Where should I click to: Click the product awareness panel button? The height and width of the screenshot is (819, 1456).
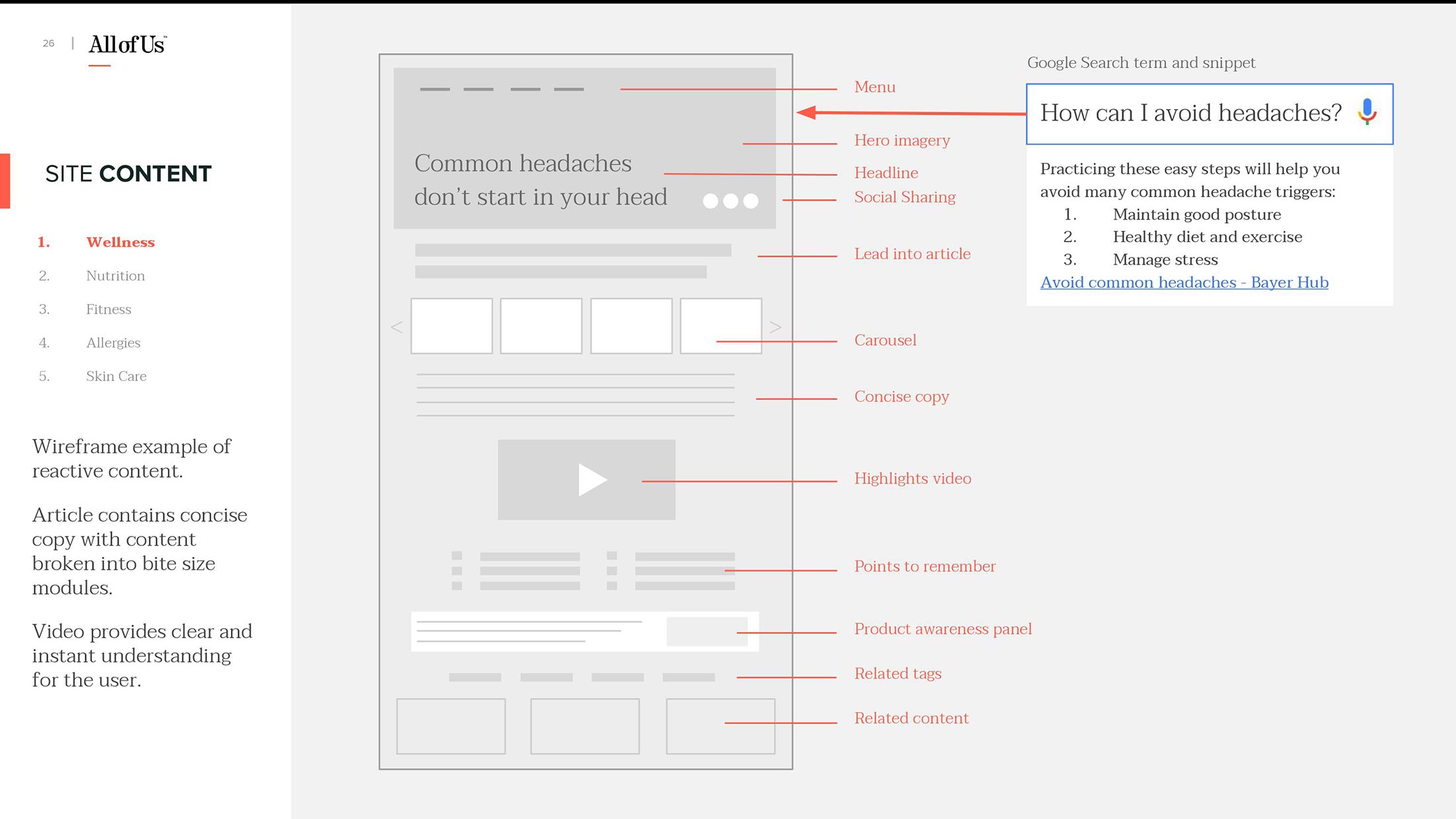coord(706,631)
